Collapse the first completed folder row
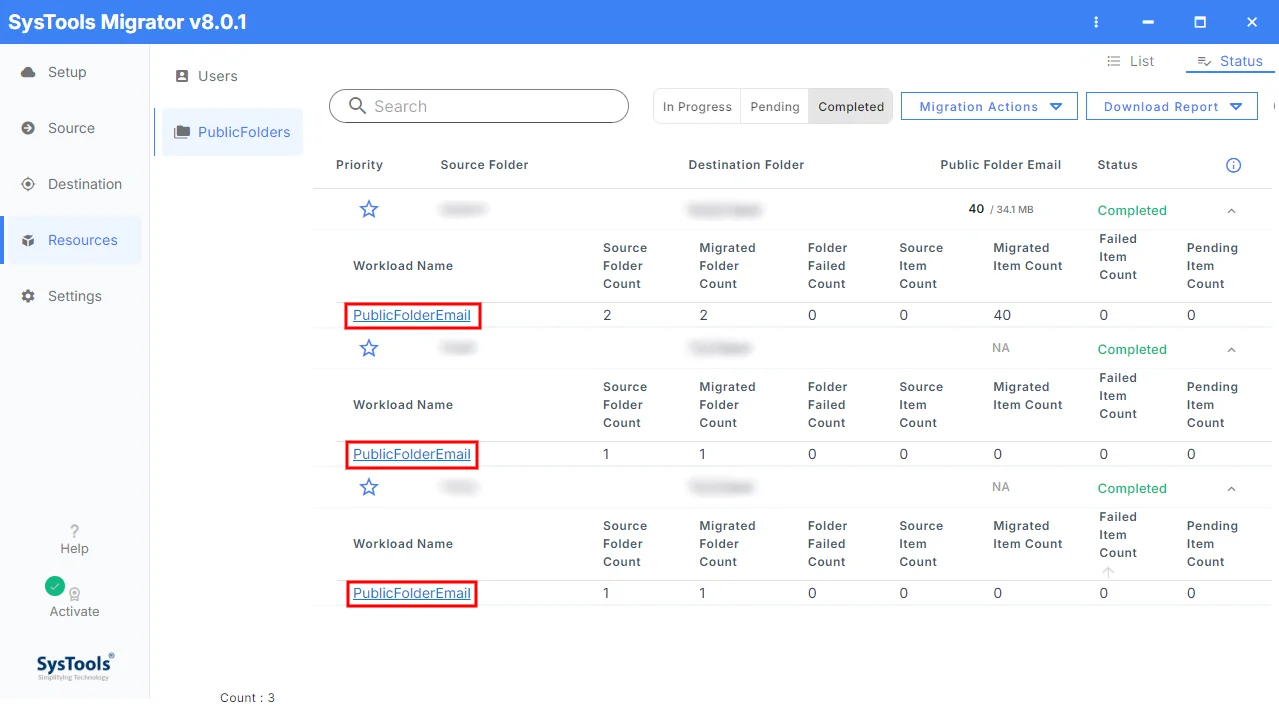1279x720 pixels. 1231,211
